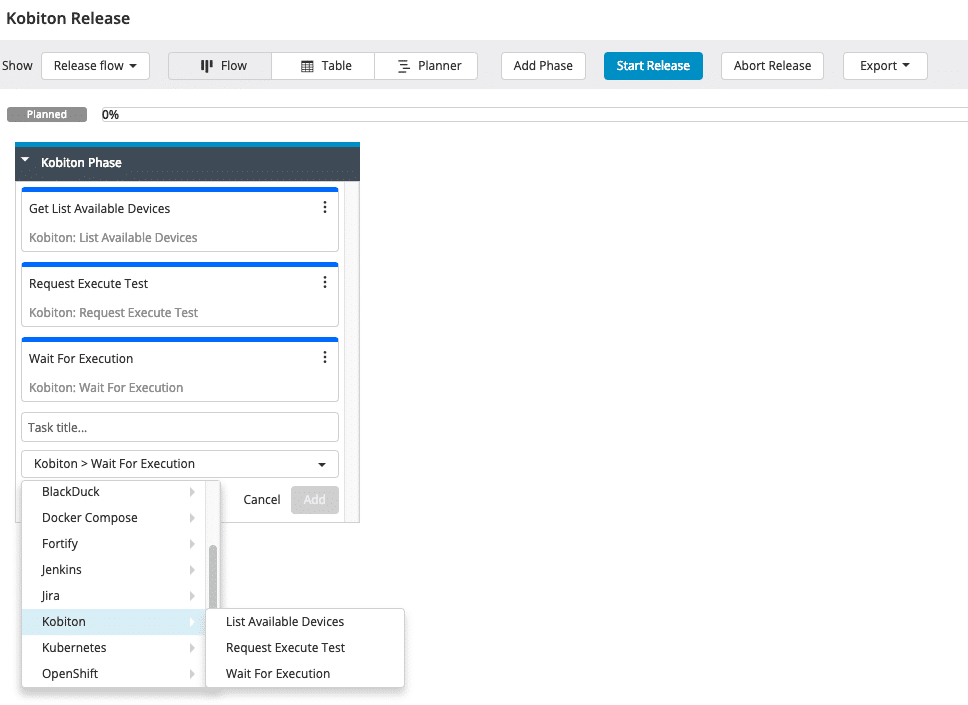Screen dimensions: 968x705
Task: Click Cancel in the add task form
Action: tap(262, 500)
